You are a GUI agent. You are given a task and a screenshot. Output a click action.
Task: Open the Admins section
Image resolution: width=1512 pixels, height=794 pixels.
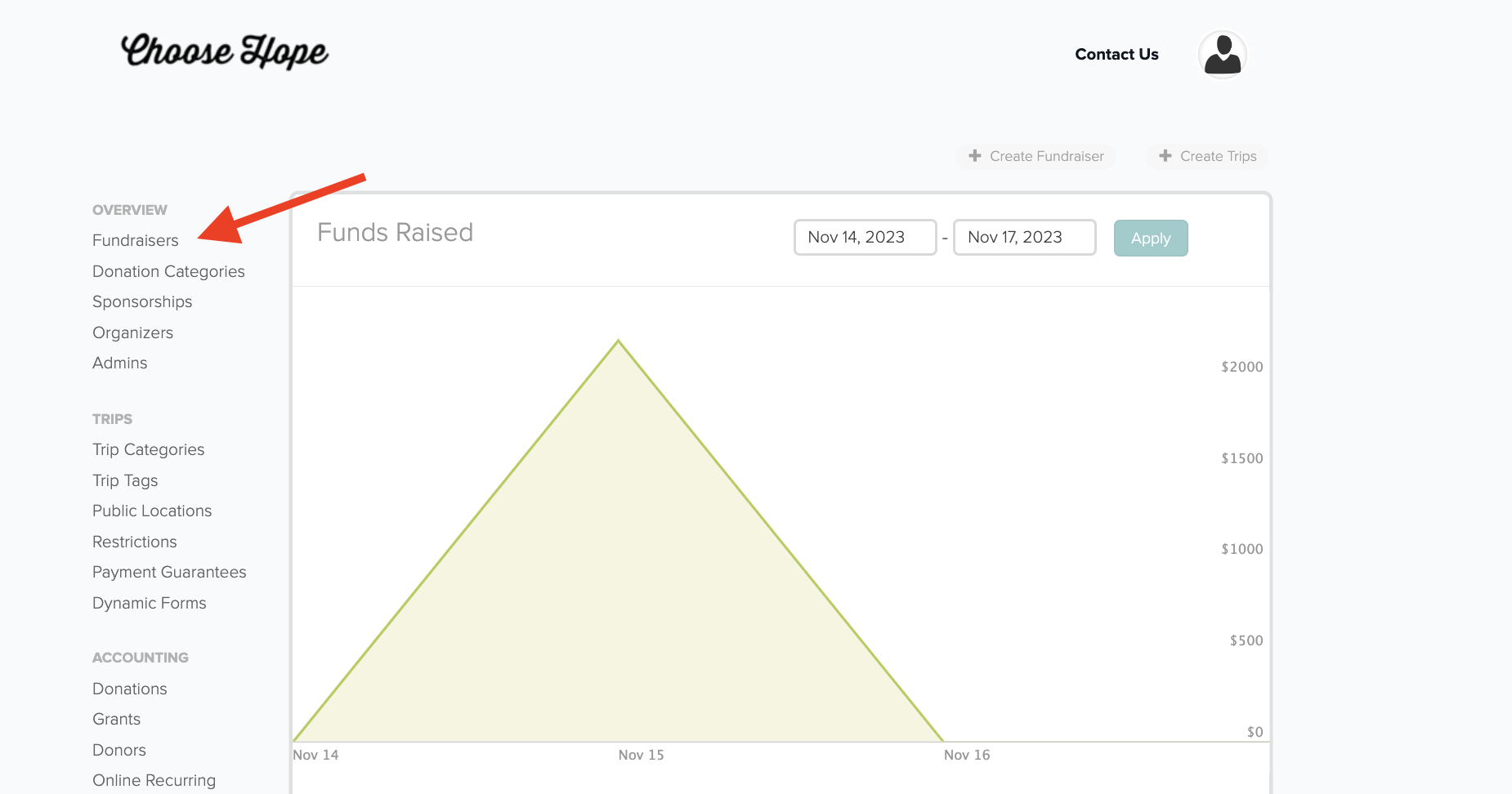click(120, 363)
